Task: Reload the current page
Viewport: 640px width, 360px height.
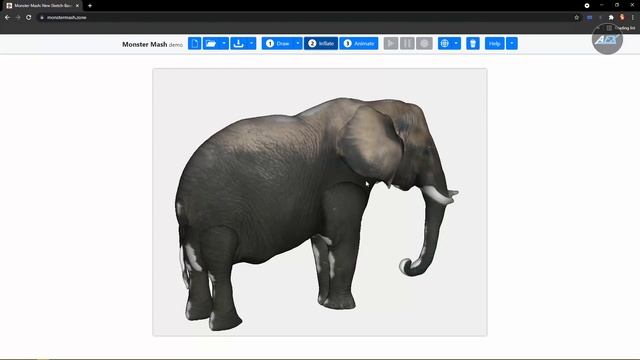Action: coord(29,18)
